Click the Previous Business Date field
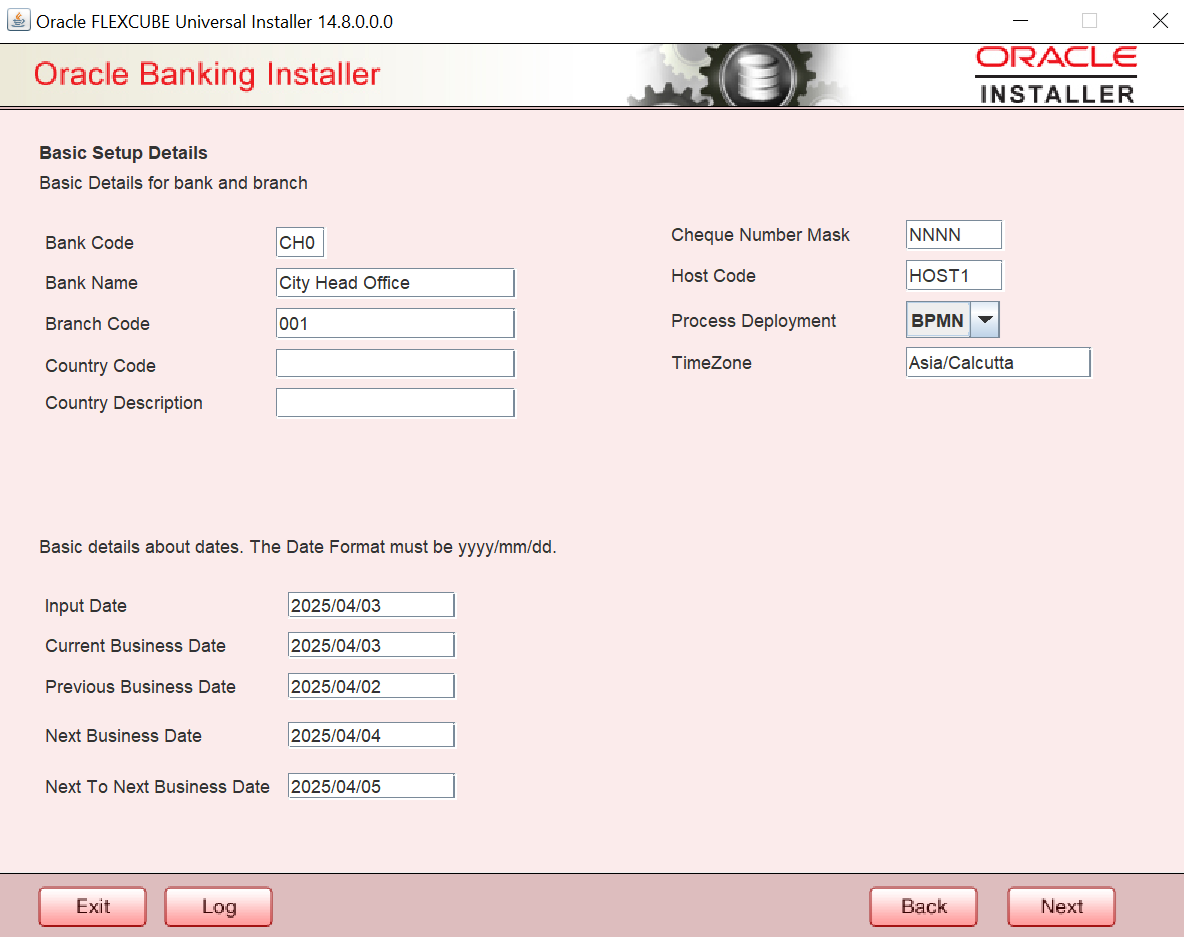This screenshot has height=937, width=1184. [x=371, y=686]
